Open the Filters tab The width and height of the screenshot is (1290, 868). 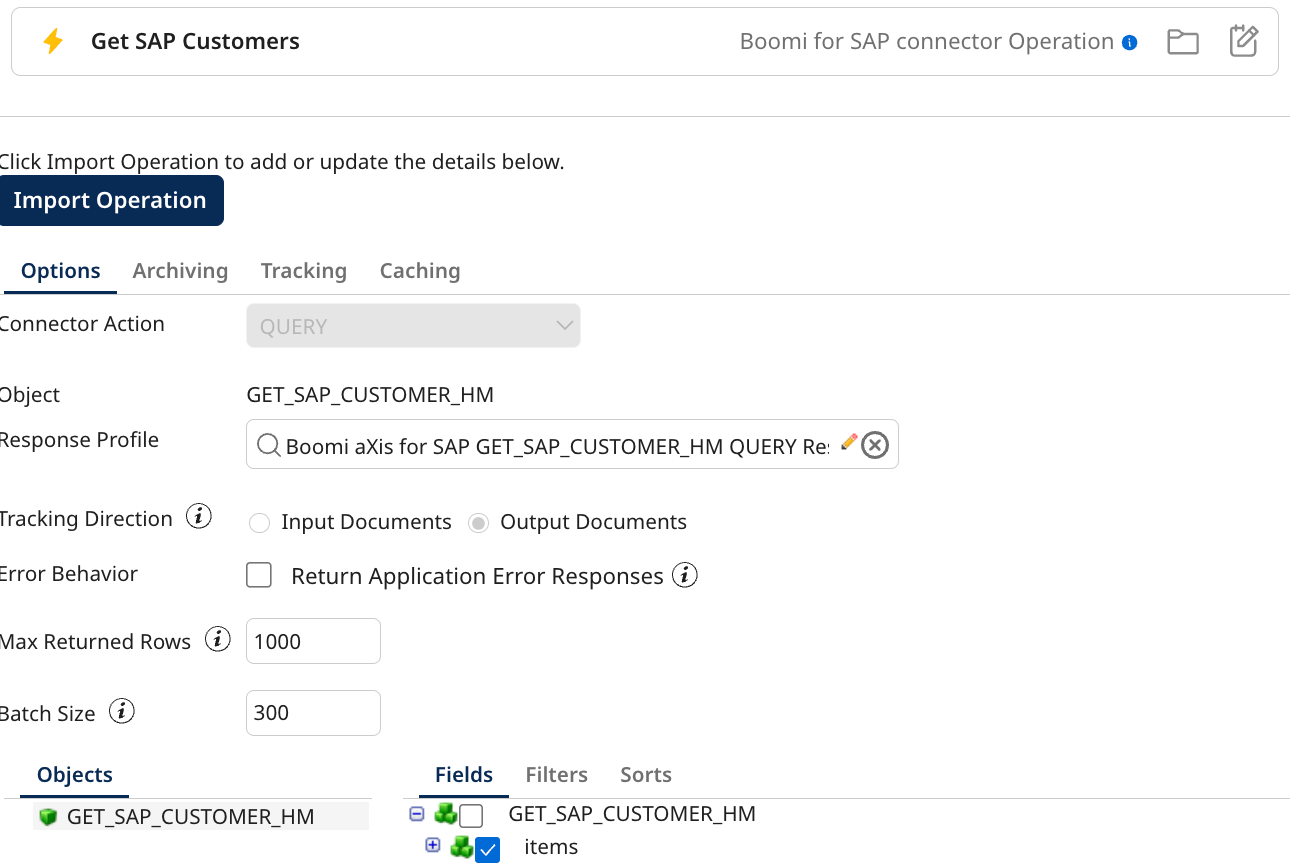(556, 774)
